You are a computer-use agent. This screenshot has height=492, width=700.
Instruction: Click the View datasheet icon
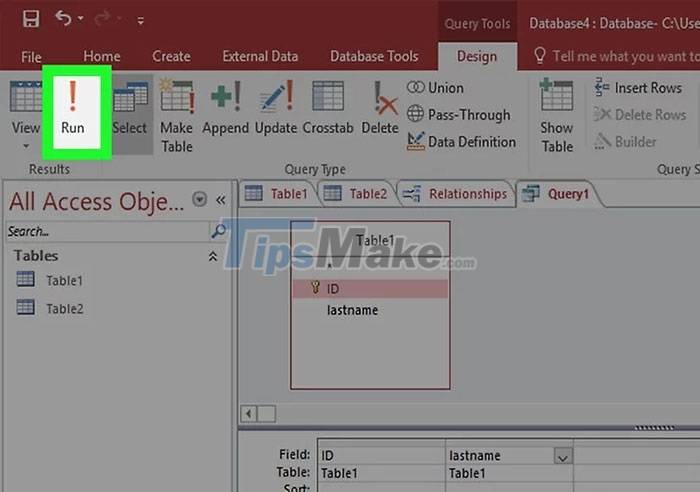pyautogui.click(x=25, y=96)
